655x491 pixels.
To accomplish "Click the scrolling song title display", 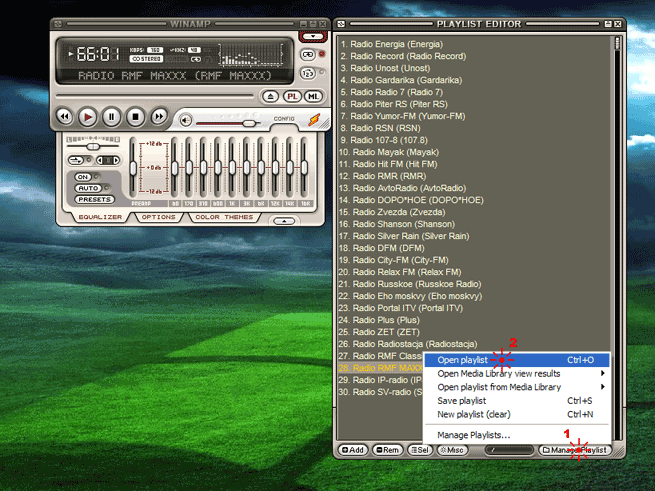I will point(175,76).
